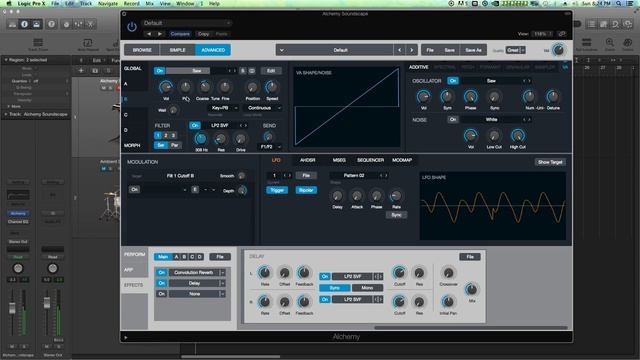Click the link icon beside the View percentage
Screen dimensions: 640x360
coord(562,34)
